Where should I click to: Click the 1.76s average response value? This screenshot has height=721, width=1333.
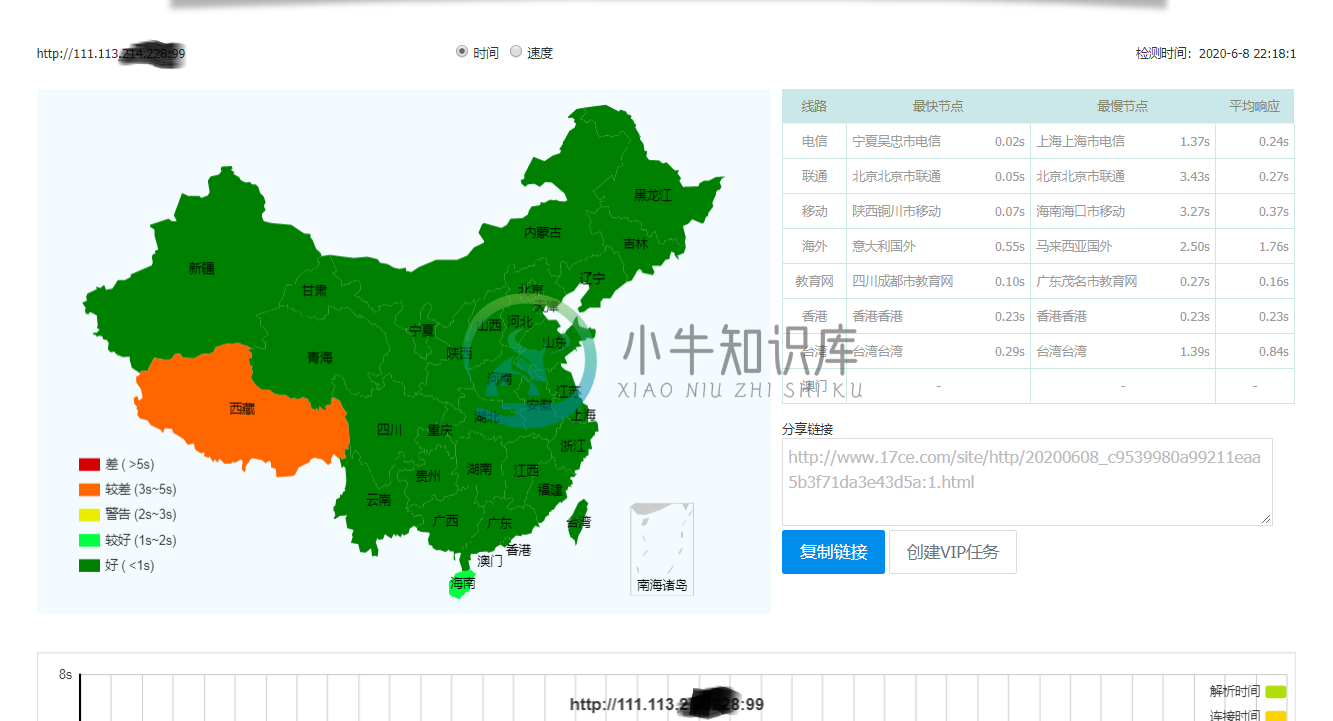click(1274, 246)
